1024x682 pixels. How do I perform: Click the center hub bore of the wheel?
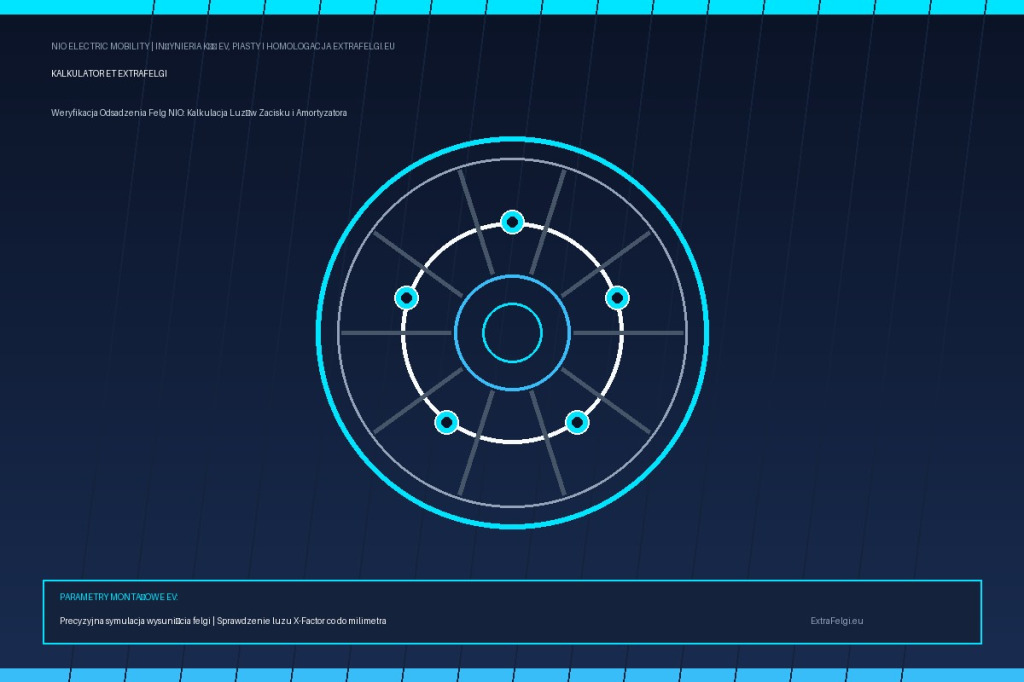click(513, 333)
